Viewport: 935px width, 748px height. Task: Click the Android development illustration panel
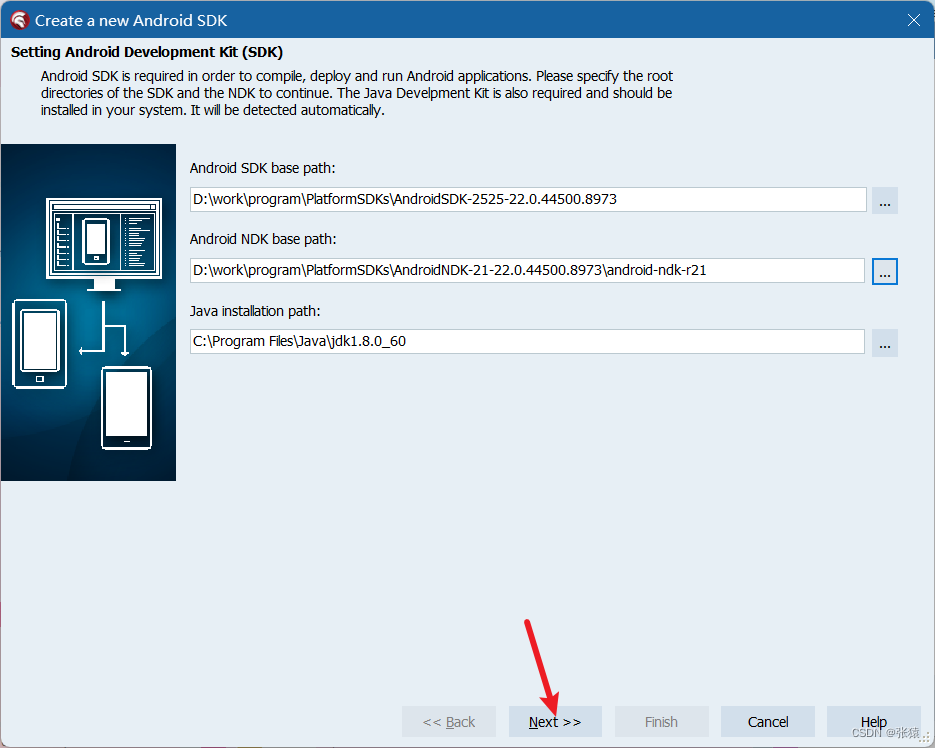click(88, 312)
